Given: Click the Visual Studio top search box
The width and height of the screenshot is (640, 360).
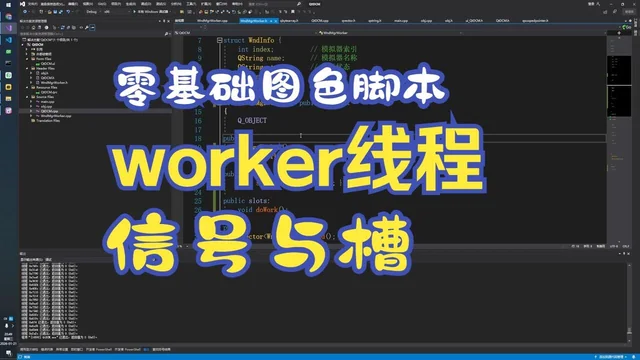Looking at the screenshot, I should (x=274, y=4).
